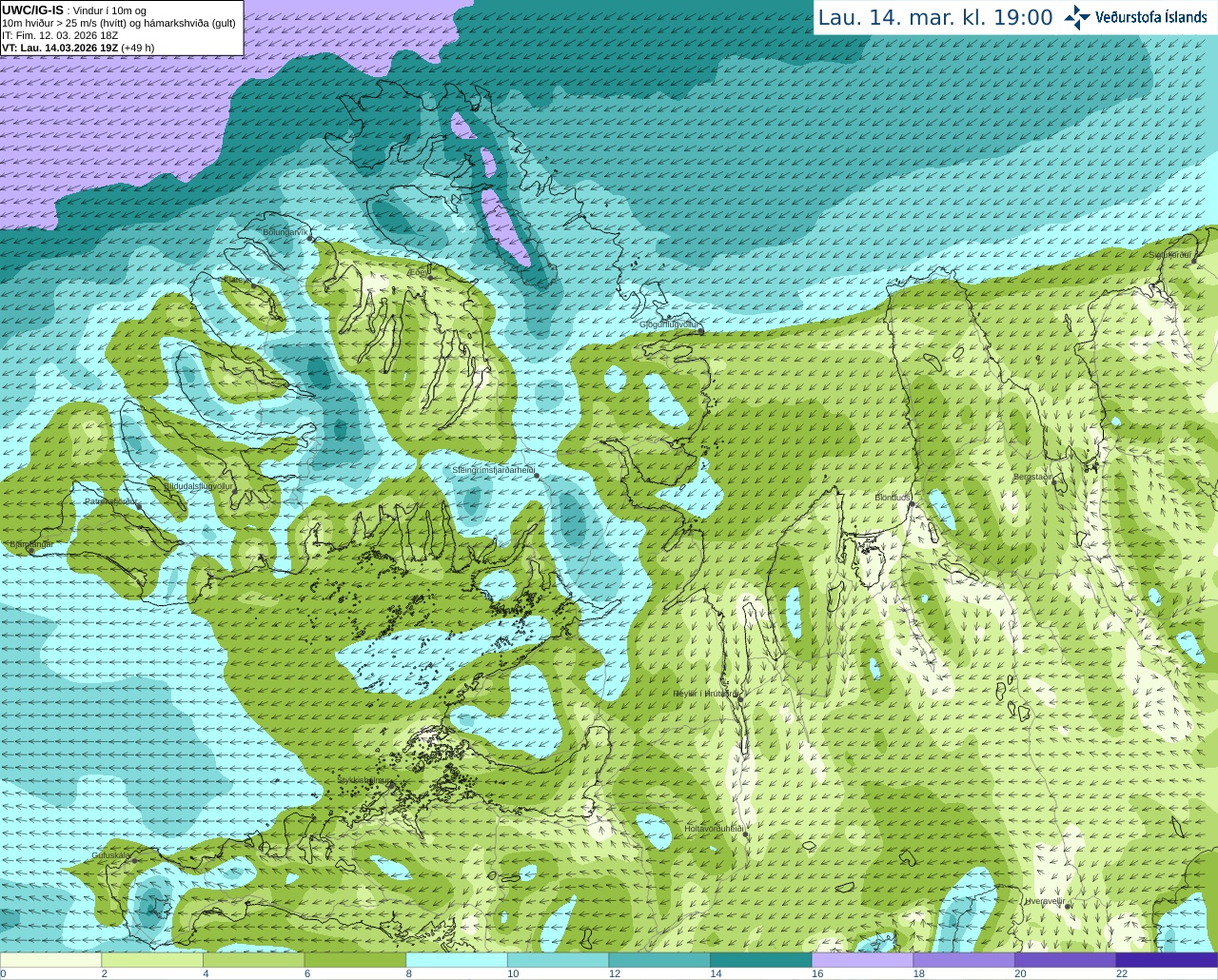Click the 20–22 m/s legend color swatch

point(1066,960)
